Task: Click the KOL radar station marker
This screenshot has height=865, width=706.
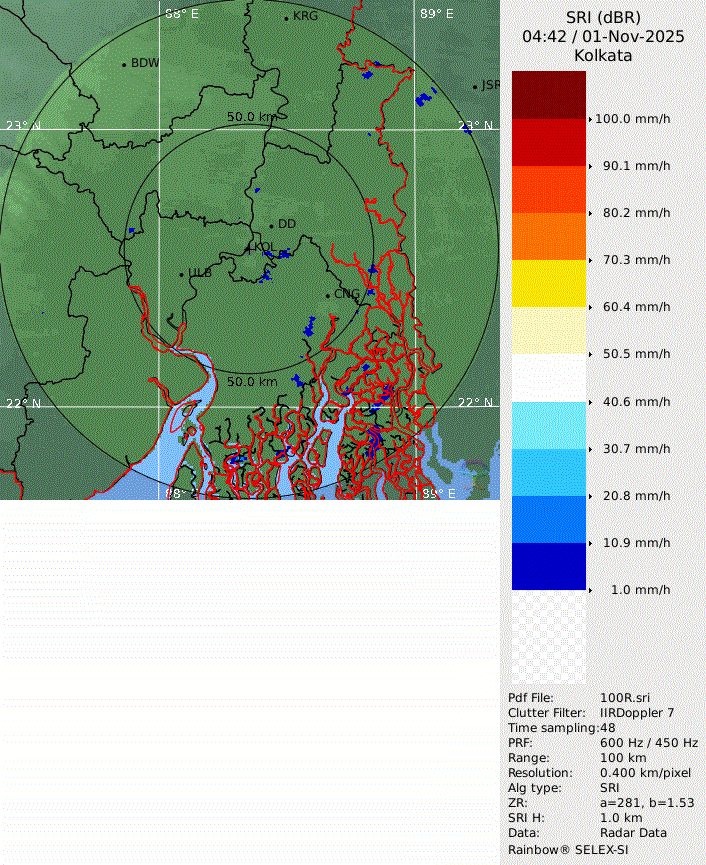Action: point(249,247)
